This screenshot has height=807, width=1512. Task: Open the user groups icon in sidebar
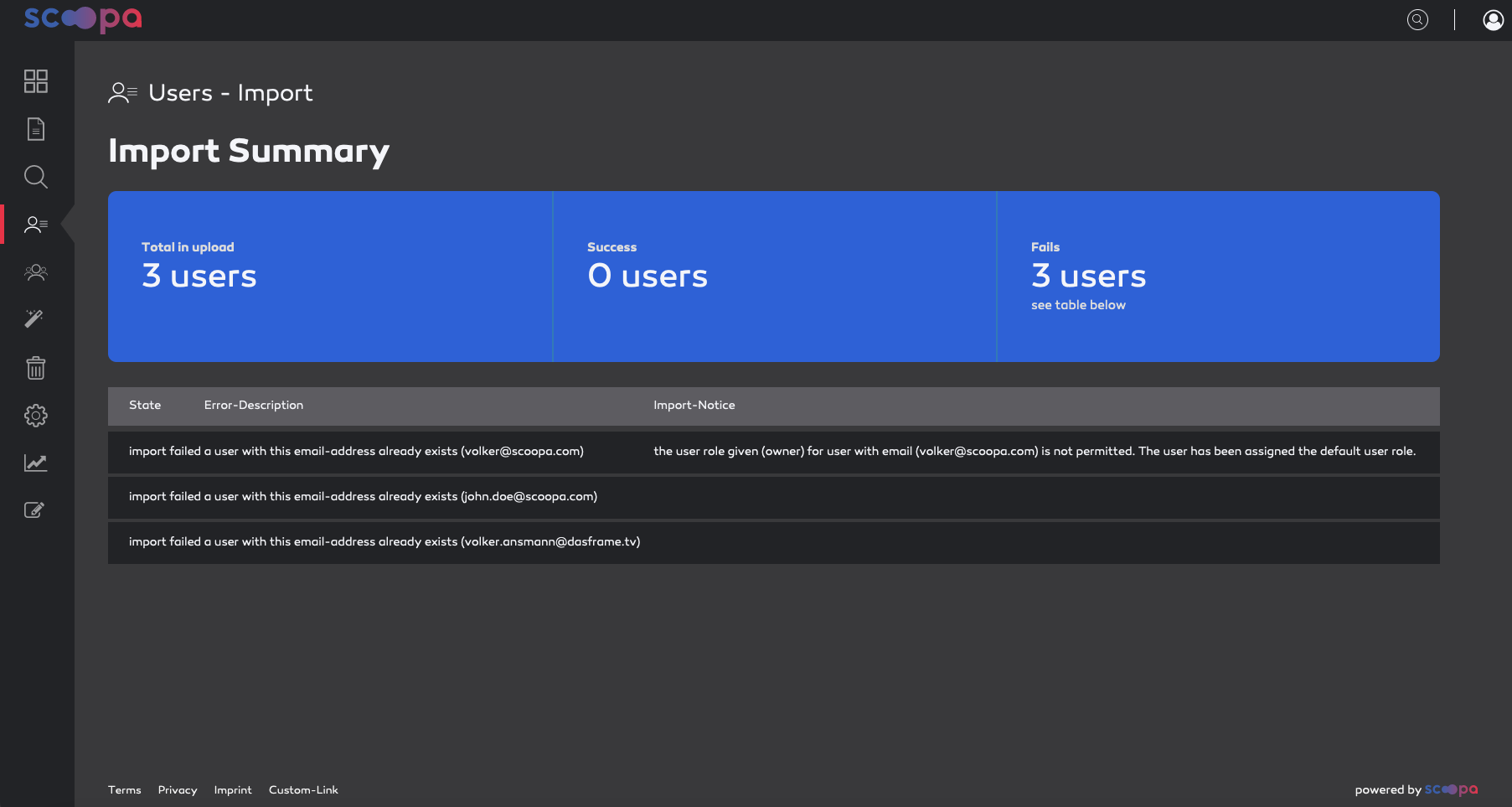pos(36,272)
